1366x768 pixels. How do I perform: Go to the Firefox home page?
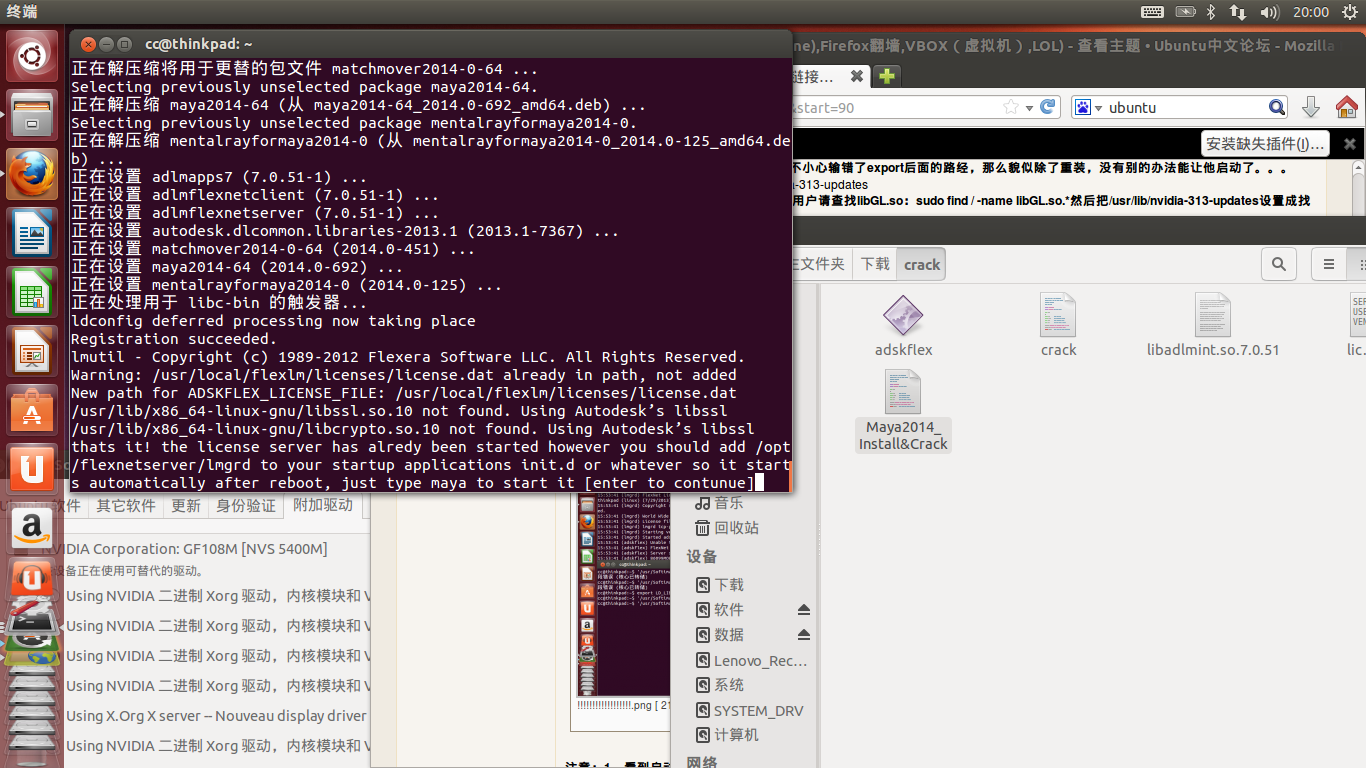click(x=1346, y=107)
